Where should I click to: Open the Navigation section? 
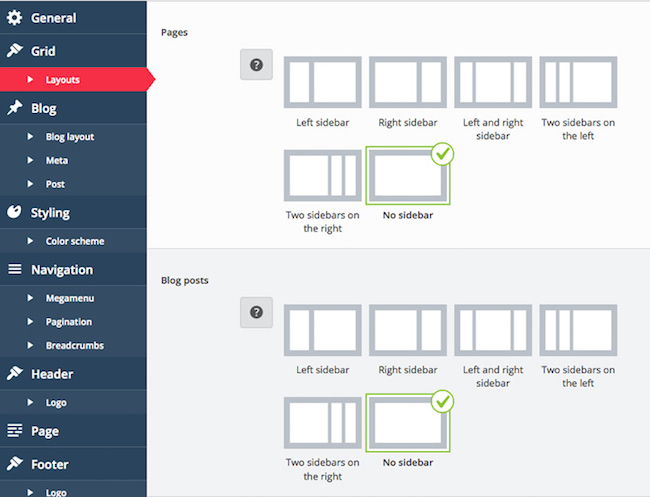73,269
